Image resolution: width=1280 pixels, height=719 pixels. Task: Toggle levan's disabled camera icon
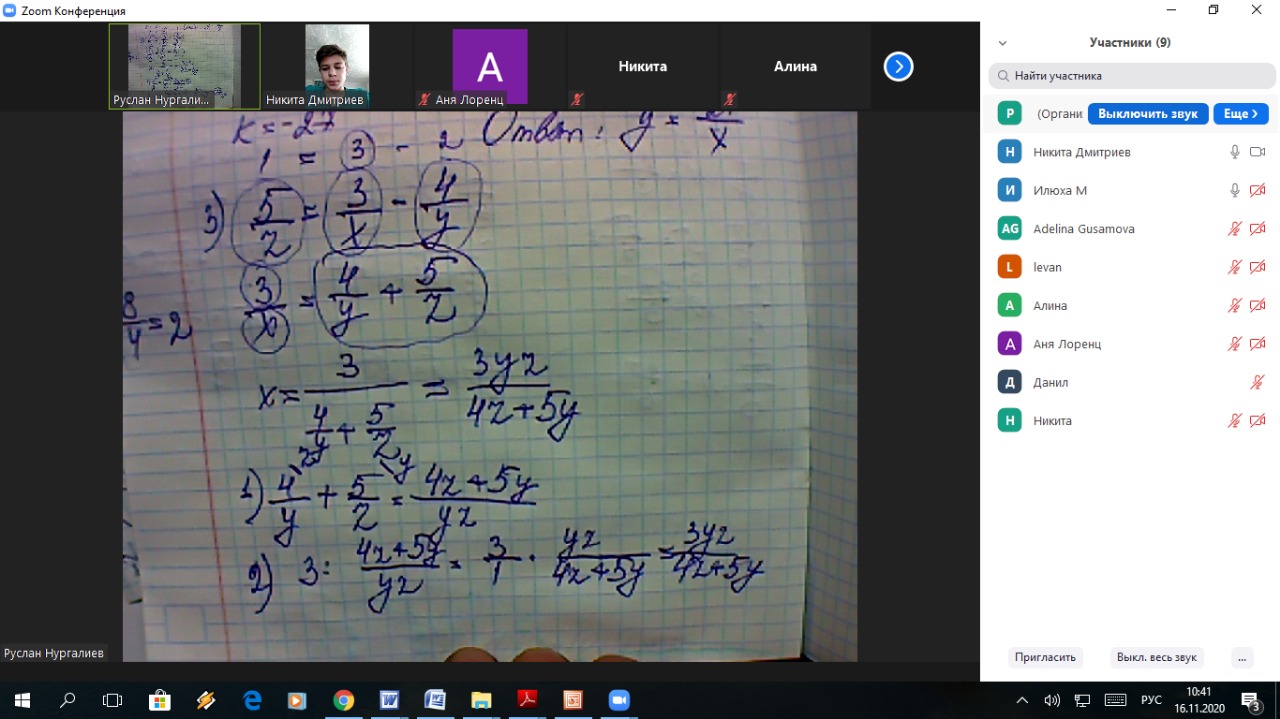coord(1258,267)
